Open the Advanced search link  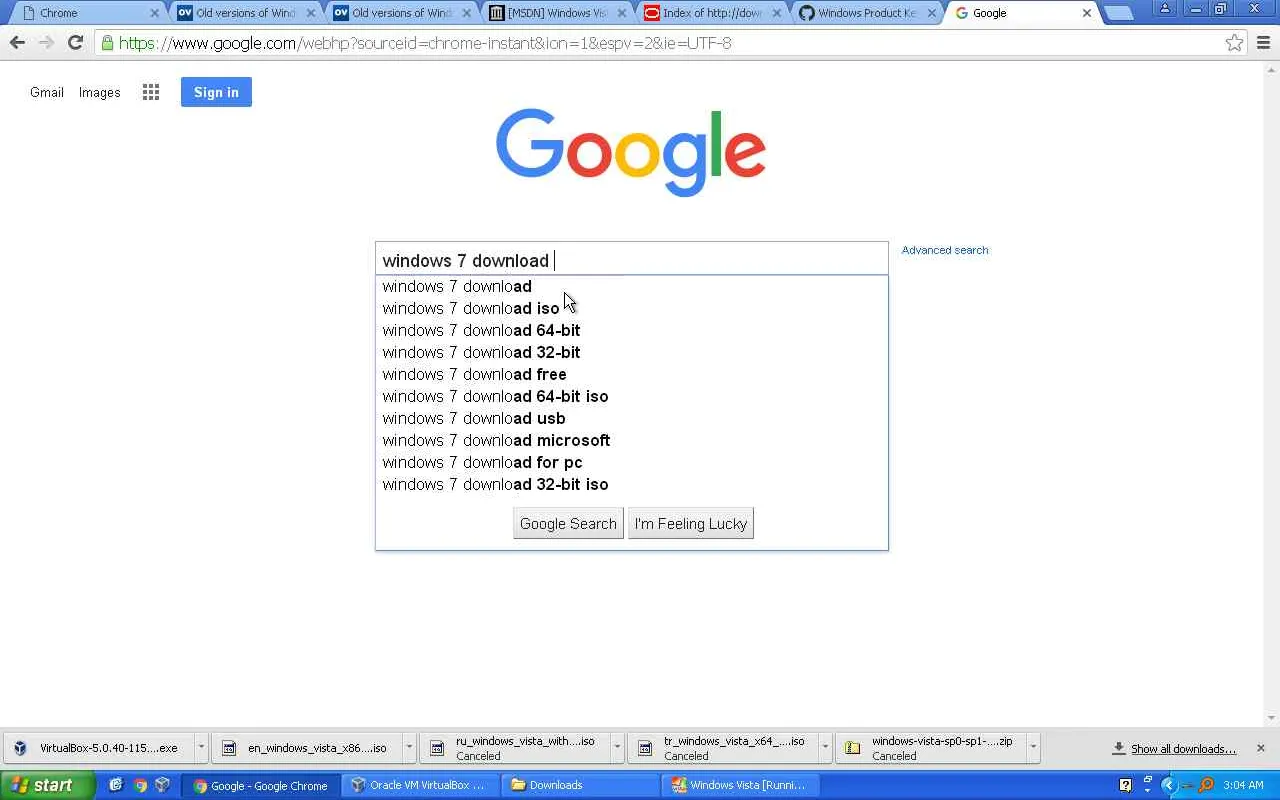(945, 250)
